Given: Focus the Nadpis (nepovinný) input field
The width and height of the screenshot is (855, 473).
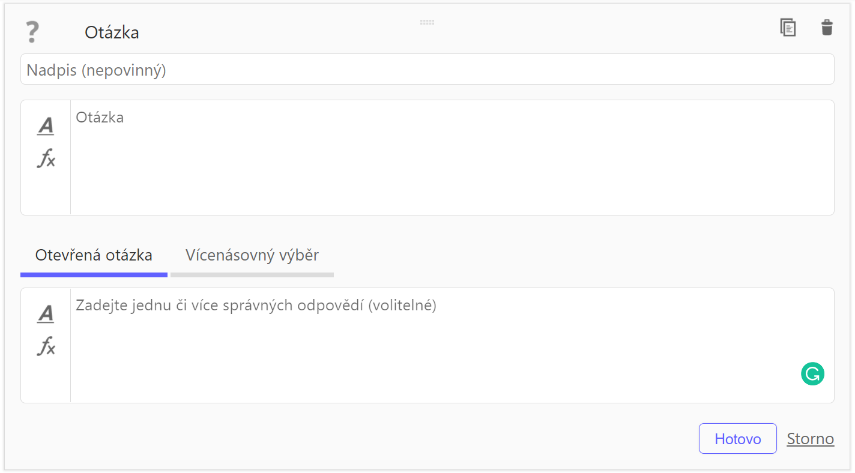Looking at the screenshot, I should [x=427, y=69].
